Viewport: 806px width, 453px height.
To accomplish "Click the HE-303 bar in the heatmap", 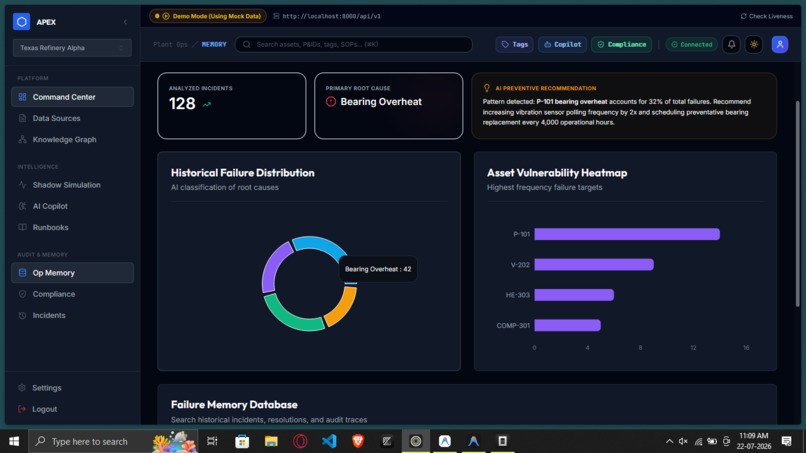I will (x=574, y=295).
